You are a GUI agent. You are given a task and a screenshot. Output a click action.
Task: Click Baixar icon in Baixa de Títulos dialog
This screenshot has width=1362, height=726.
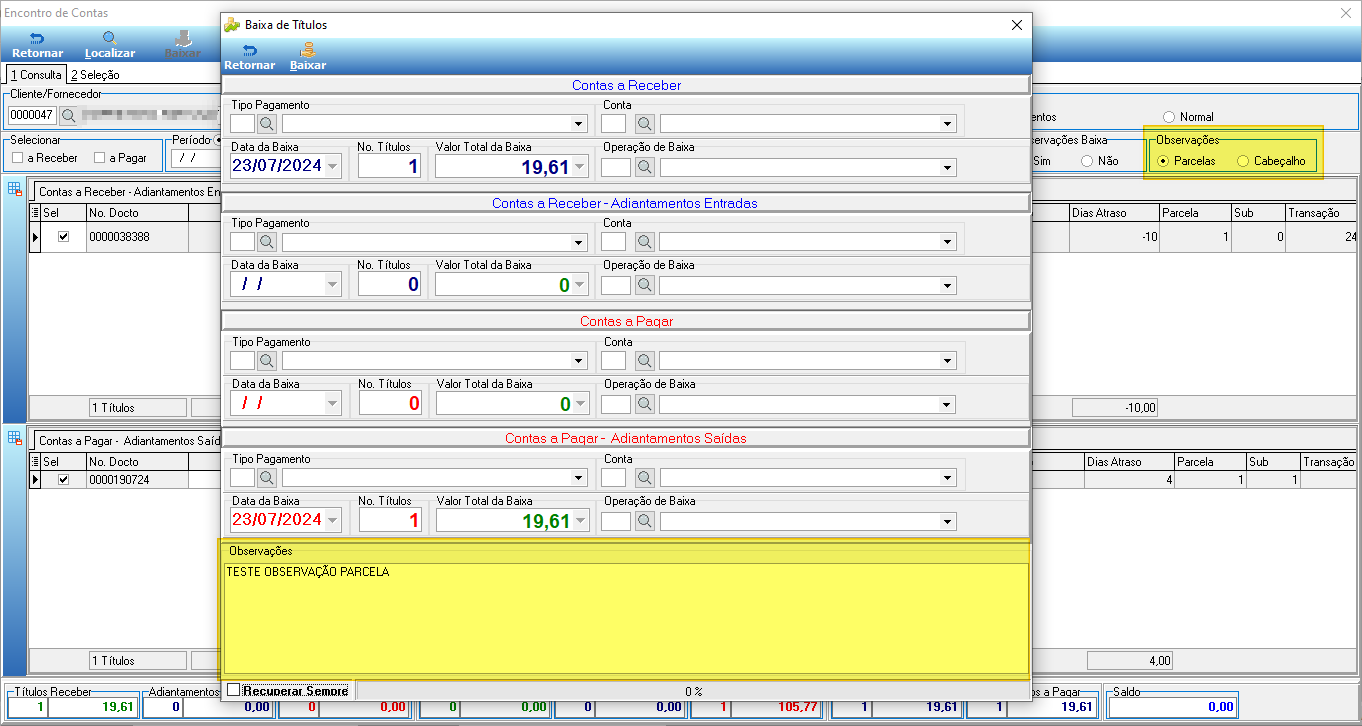click(308, 48)
